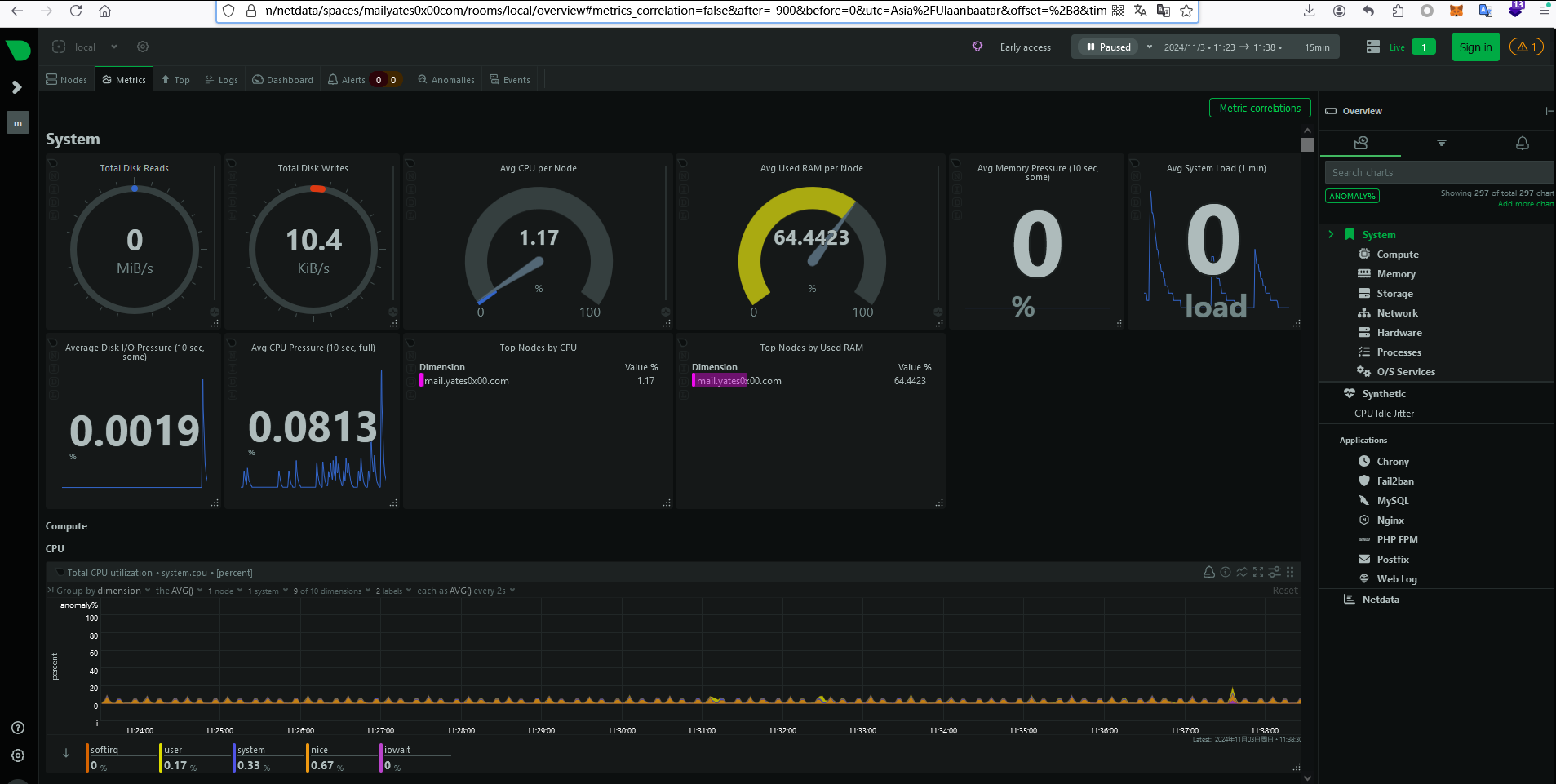Click the Live nodes server icon
Viewport: 1556px width, 784px height.
(x=1373, y=47)
